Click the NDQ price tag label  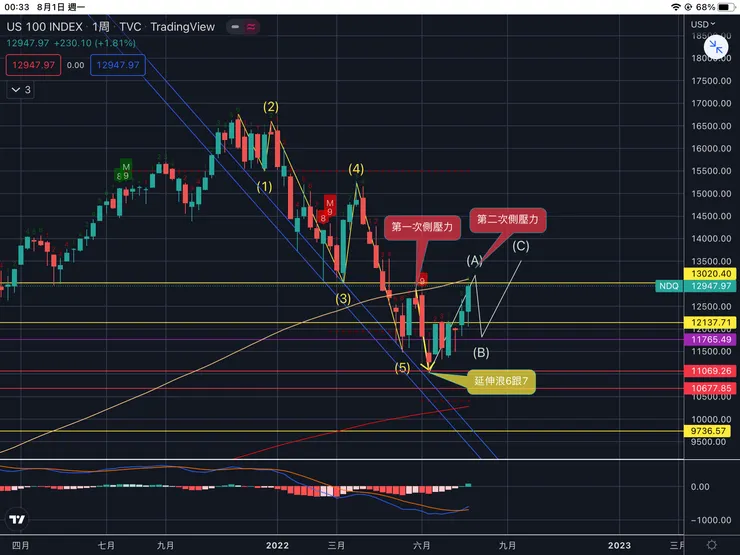point(669,286)
